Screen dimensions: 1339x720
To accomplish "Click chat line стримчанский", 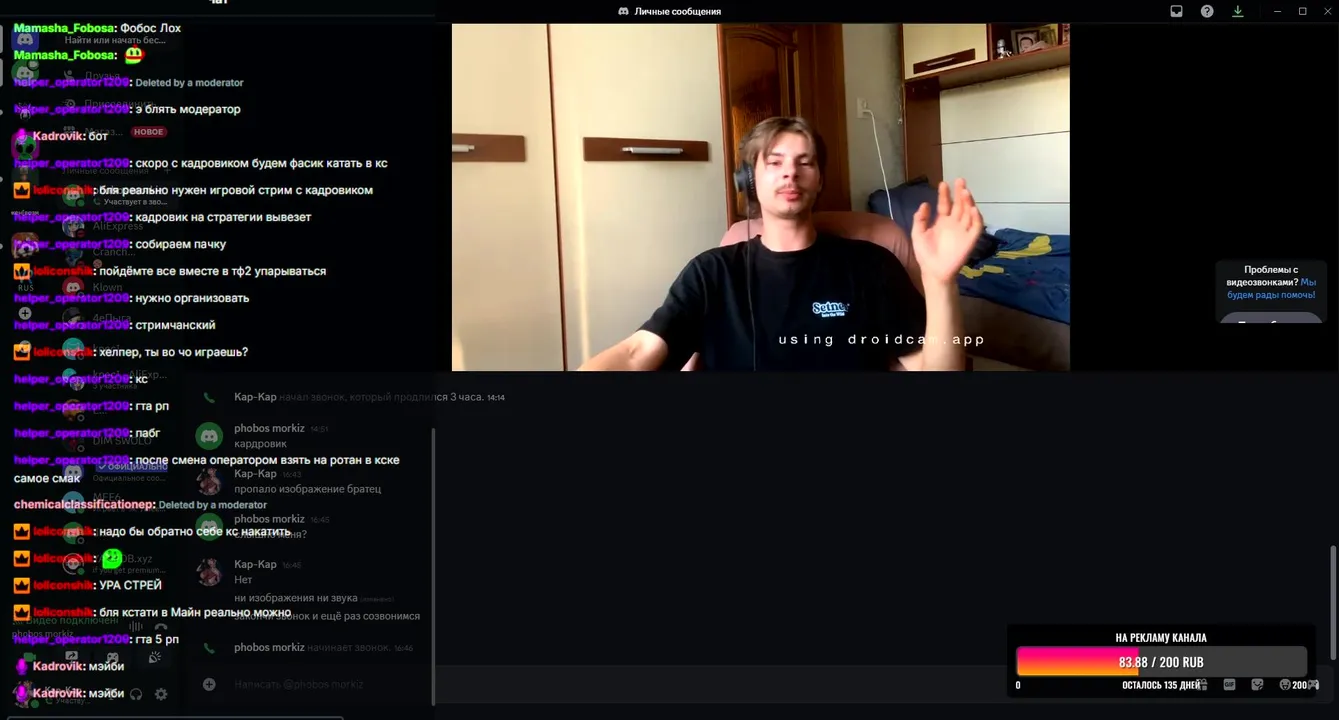I will pyautogui.click(x=115, y=325).
